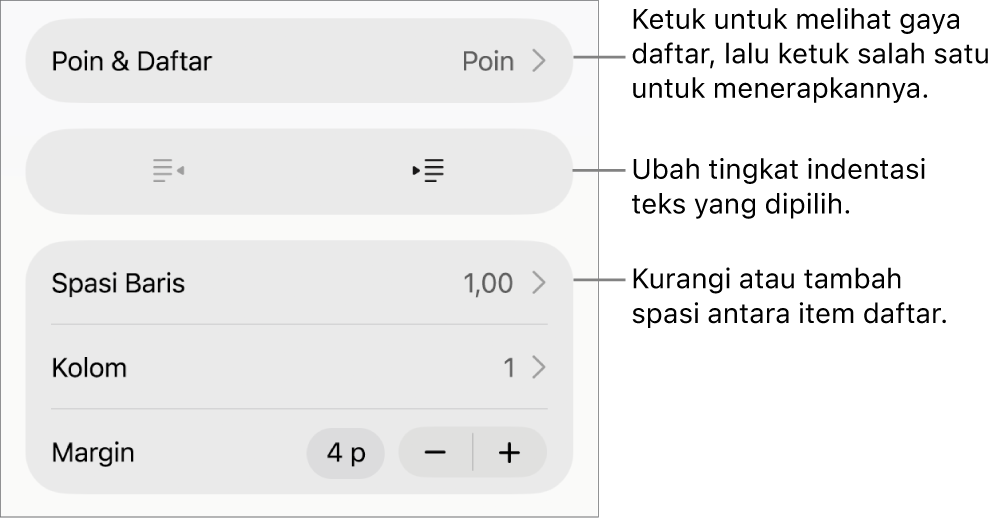Image resolution: width=1000 pixels, height=519 pixels.
Task: Tap the column count value 1
Action: tap(509, 368)
